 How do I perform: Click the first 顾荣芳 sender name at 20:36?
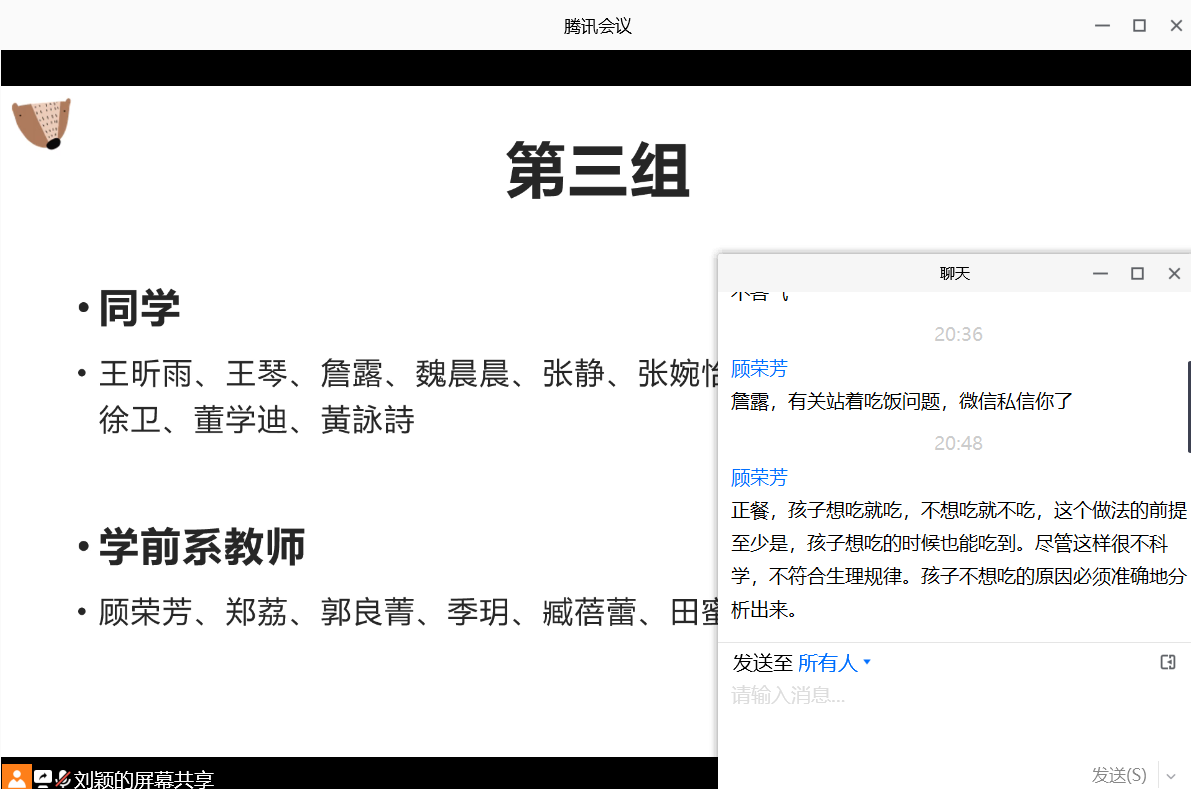coord(759,369)
